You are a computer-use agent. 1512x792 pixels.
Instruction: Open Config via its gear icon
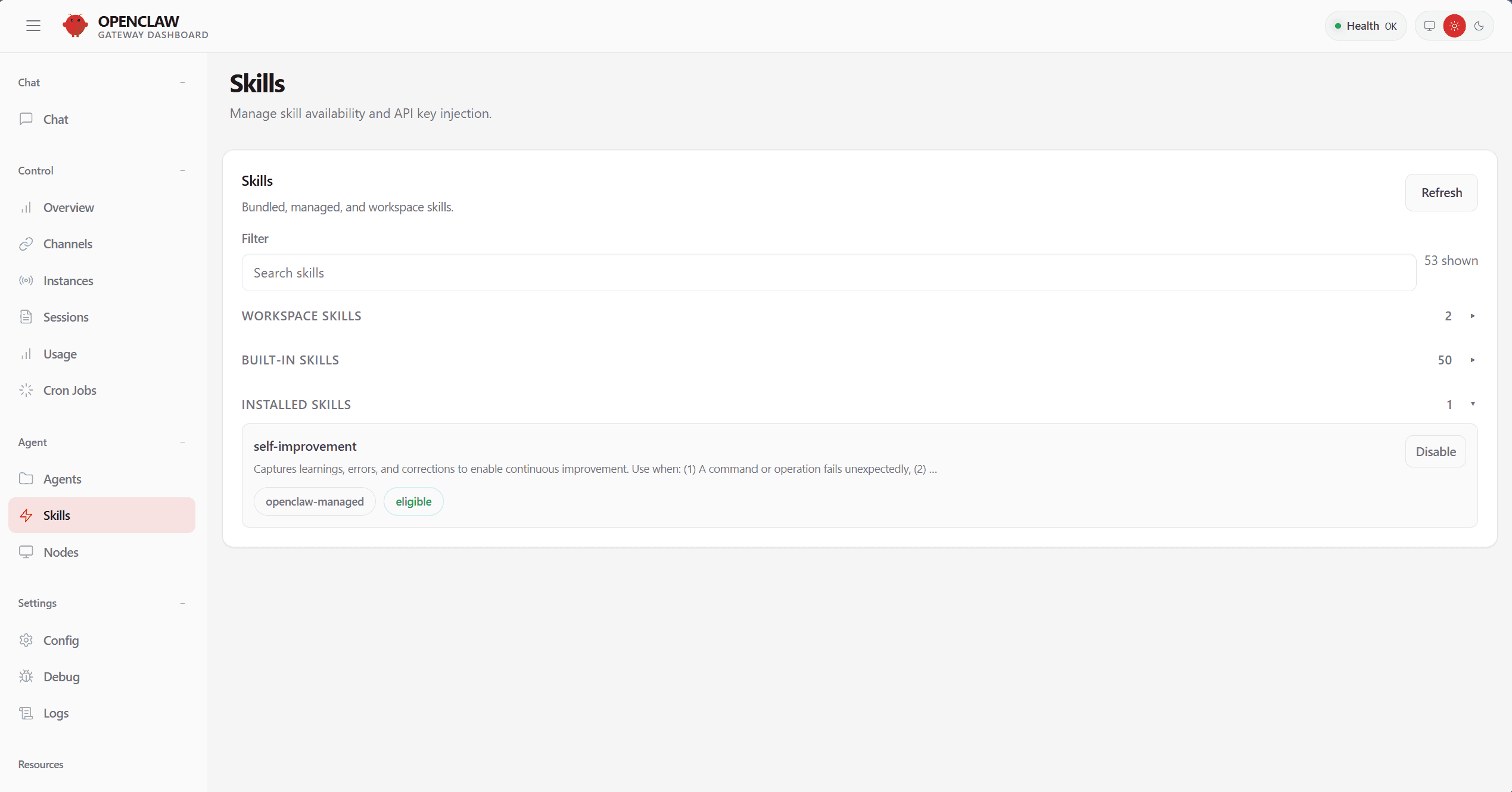pos(26,640)
